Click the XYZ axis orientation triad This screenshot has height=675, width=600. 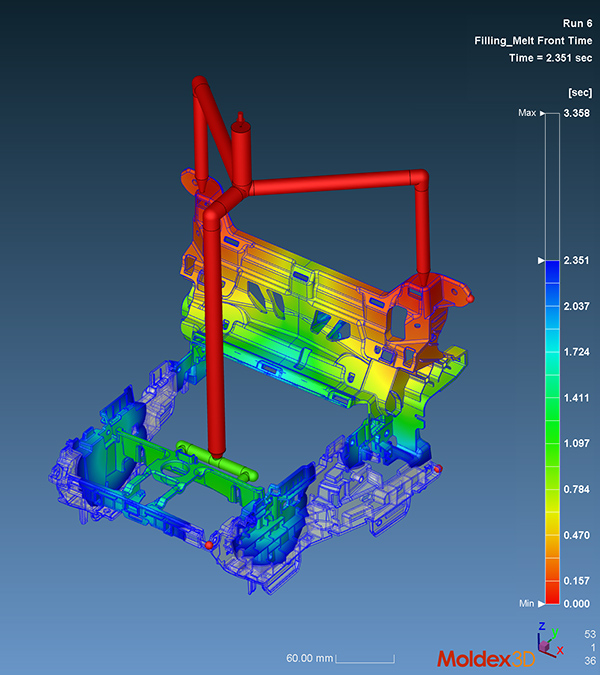(x=550, y=640)
